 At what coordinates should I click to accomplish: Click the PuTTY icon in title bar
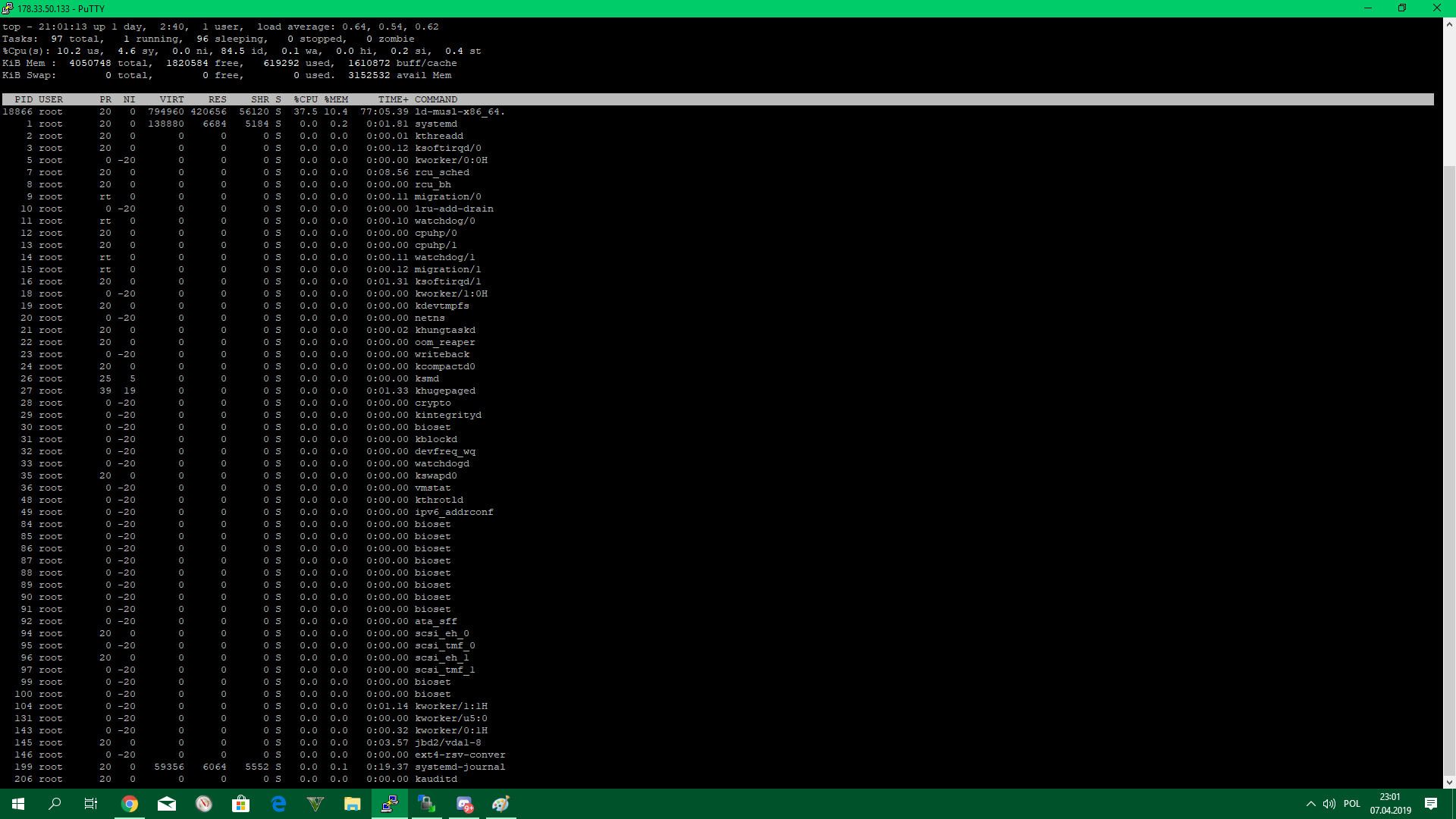pos(8,8)
